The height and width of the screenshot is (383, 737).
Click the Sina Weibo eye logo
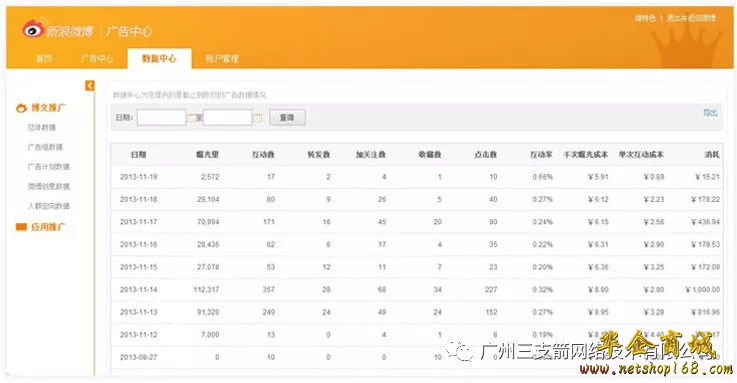coord(34,29)
